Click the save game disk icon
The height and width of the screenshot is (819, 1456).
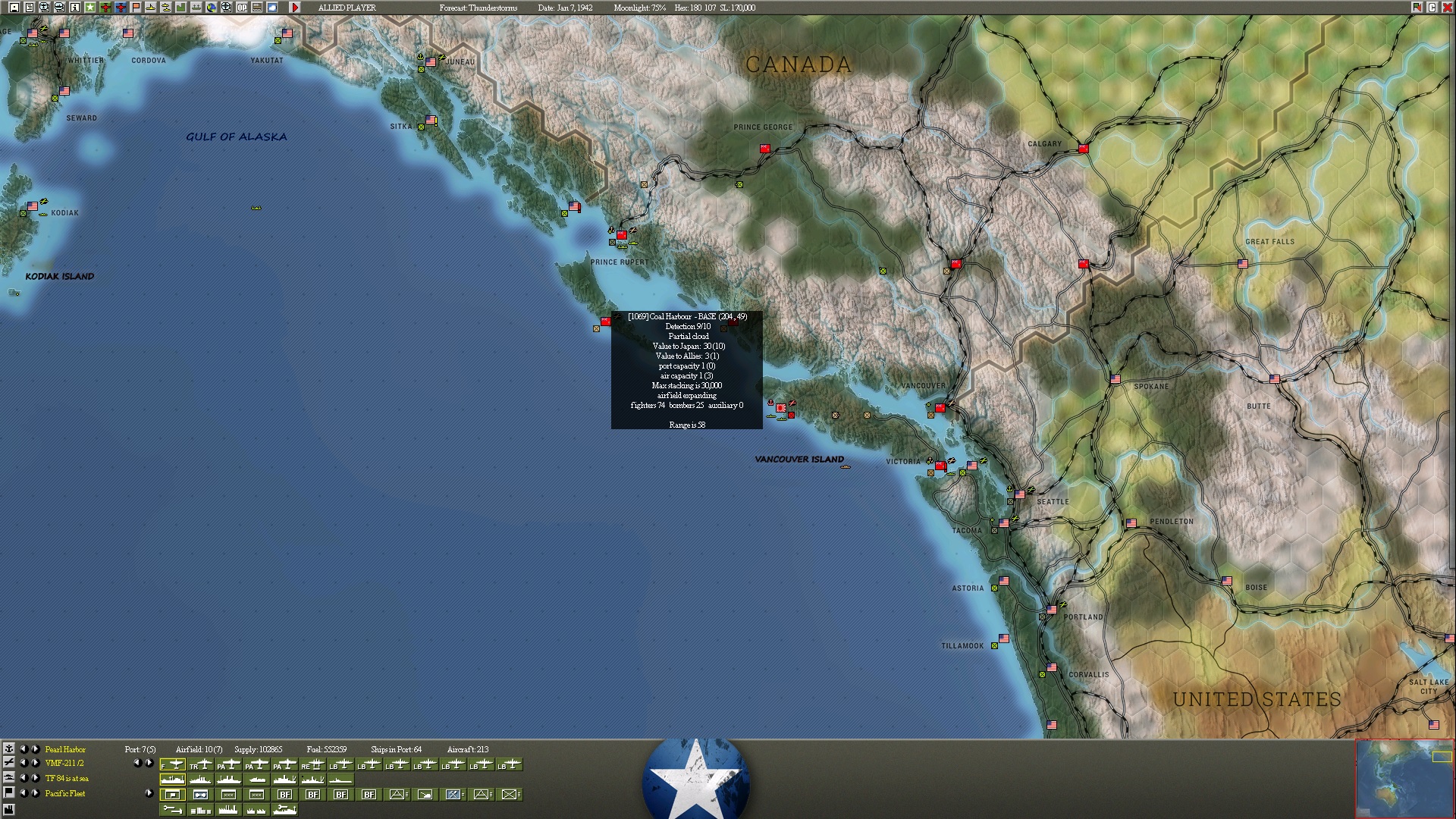tap(14, 8)
